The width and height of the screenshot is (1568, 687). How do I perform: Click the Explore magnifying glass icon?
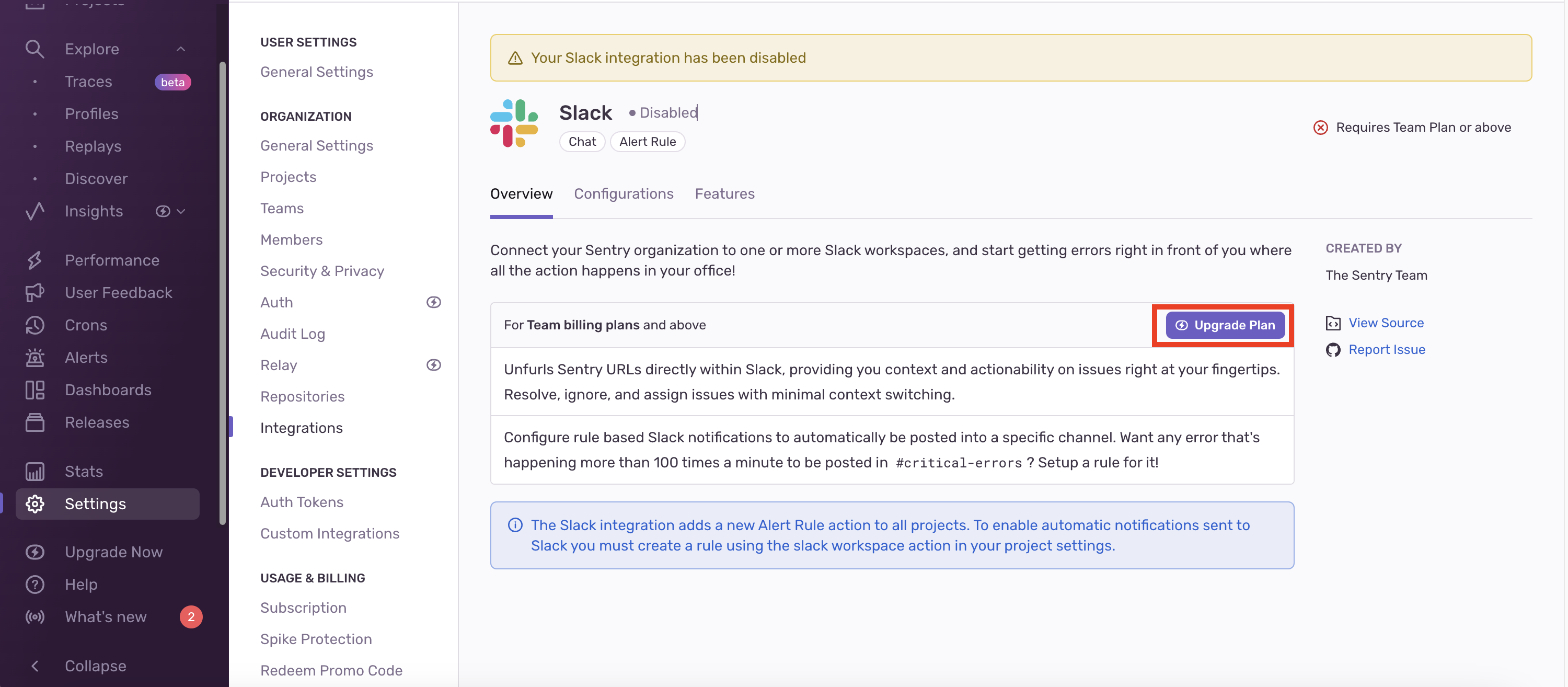34,49
